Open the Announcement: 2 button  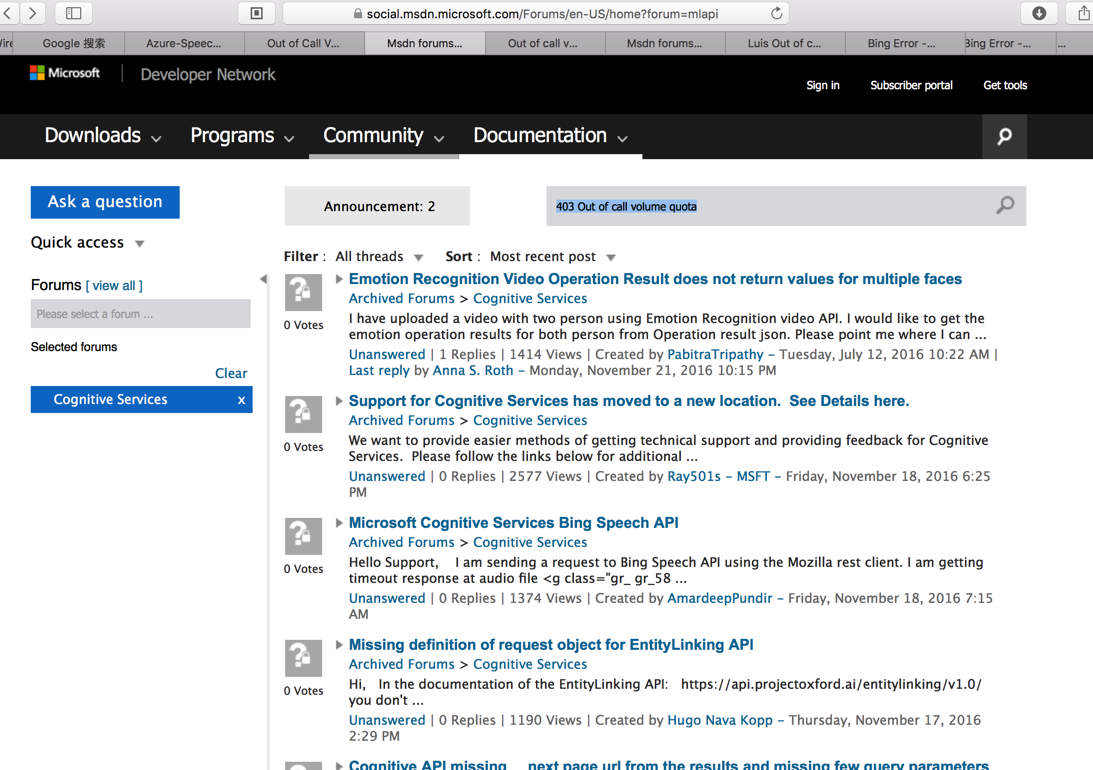point(377,206)
